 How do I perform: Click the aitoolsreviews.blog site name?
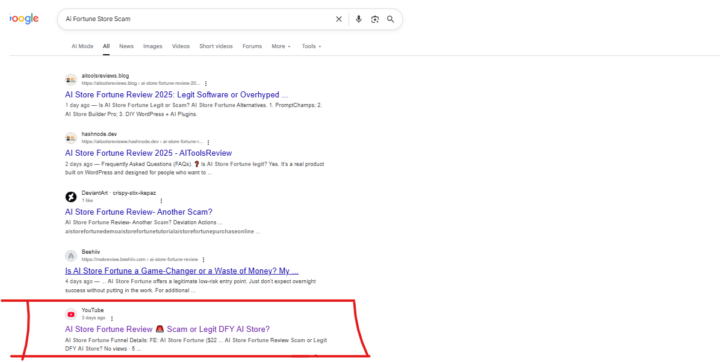coord(105,76)
